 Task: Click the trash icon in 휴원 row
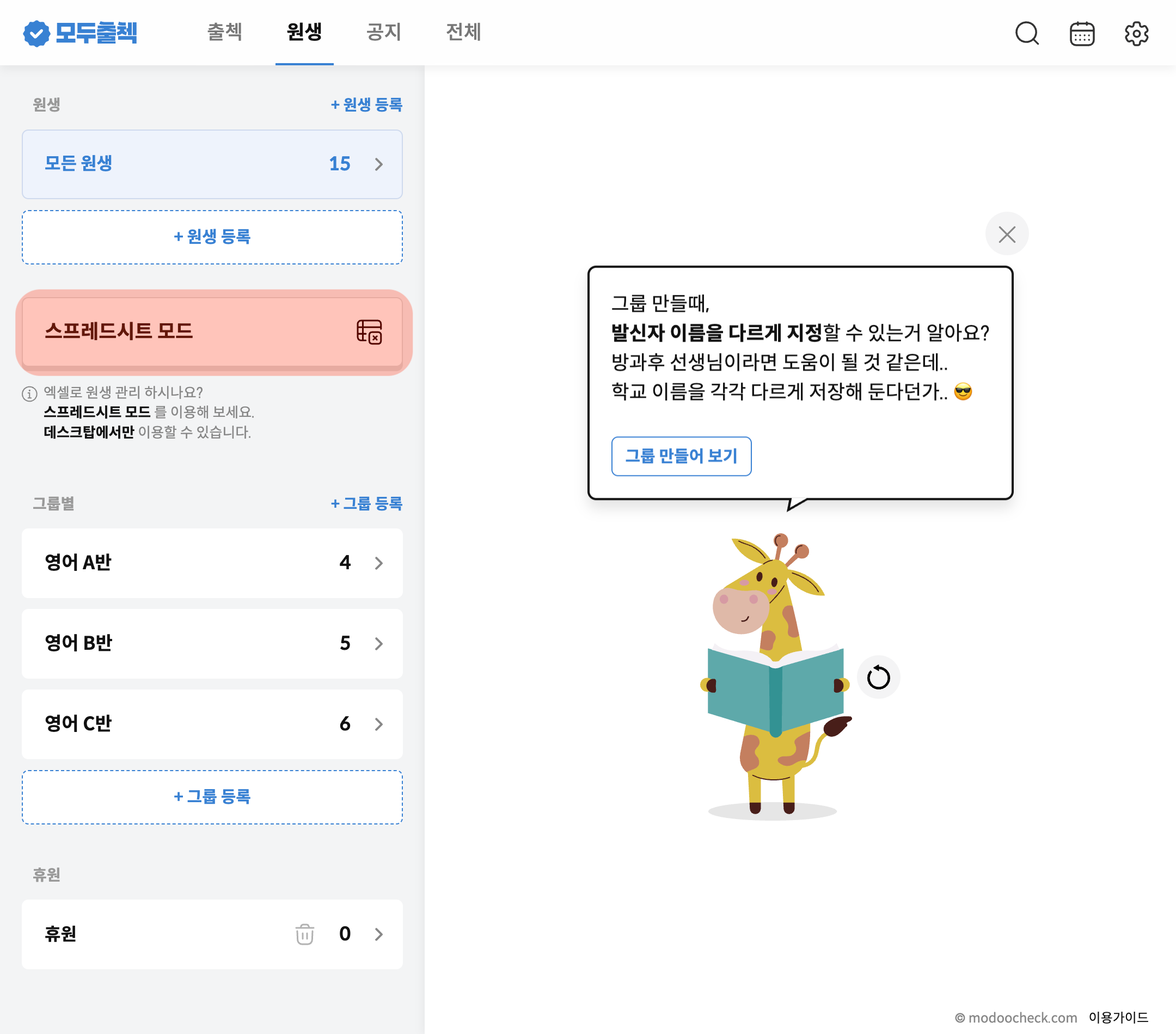tap(304, 934)
